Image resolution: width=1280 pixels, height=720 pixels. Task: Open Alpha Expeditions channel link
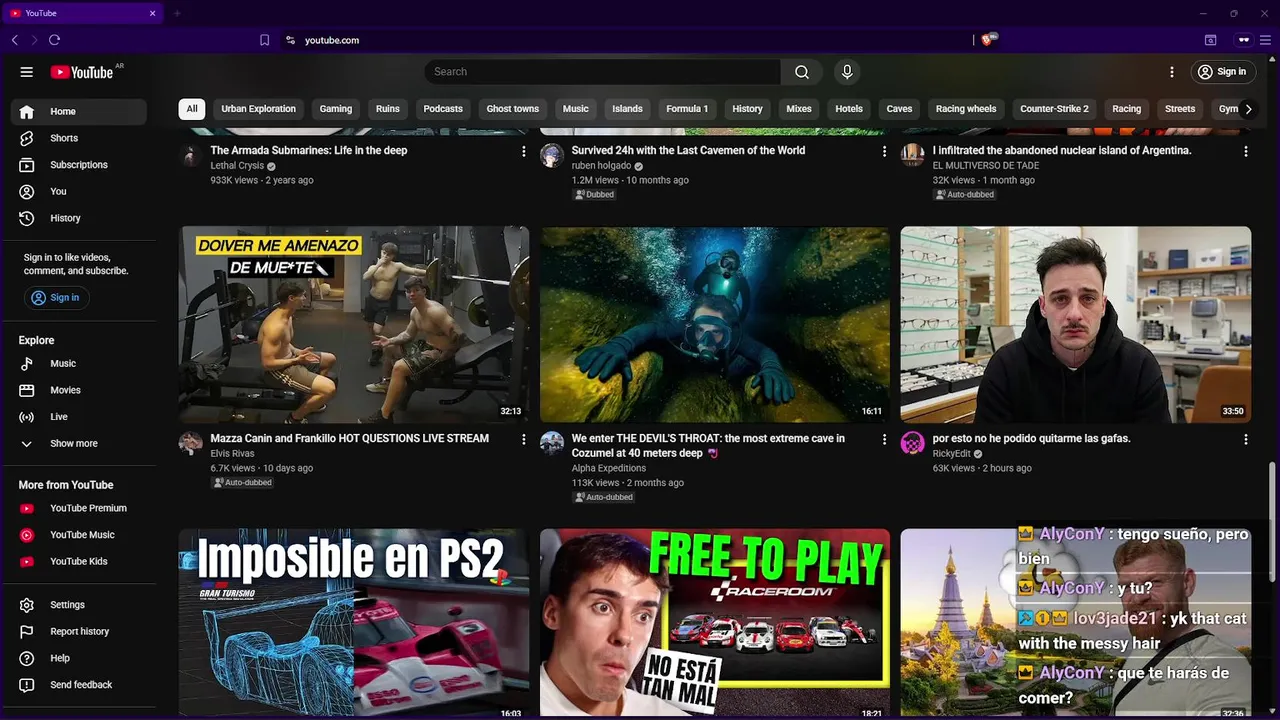[x=609, y=468]
